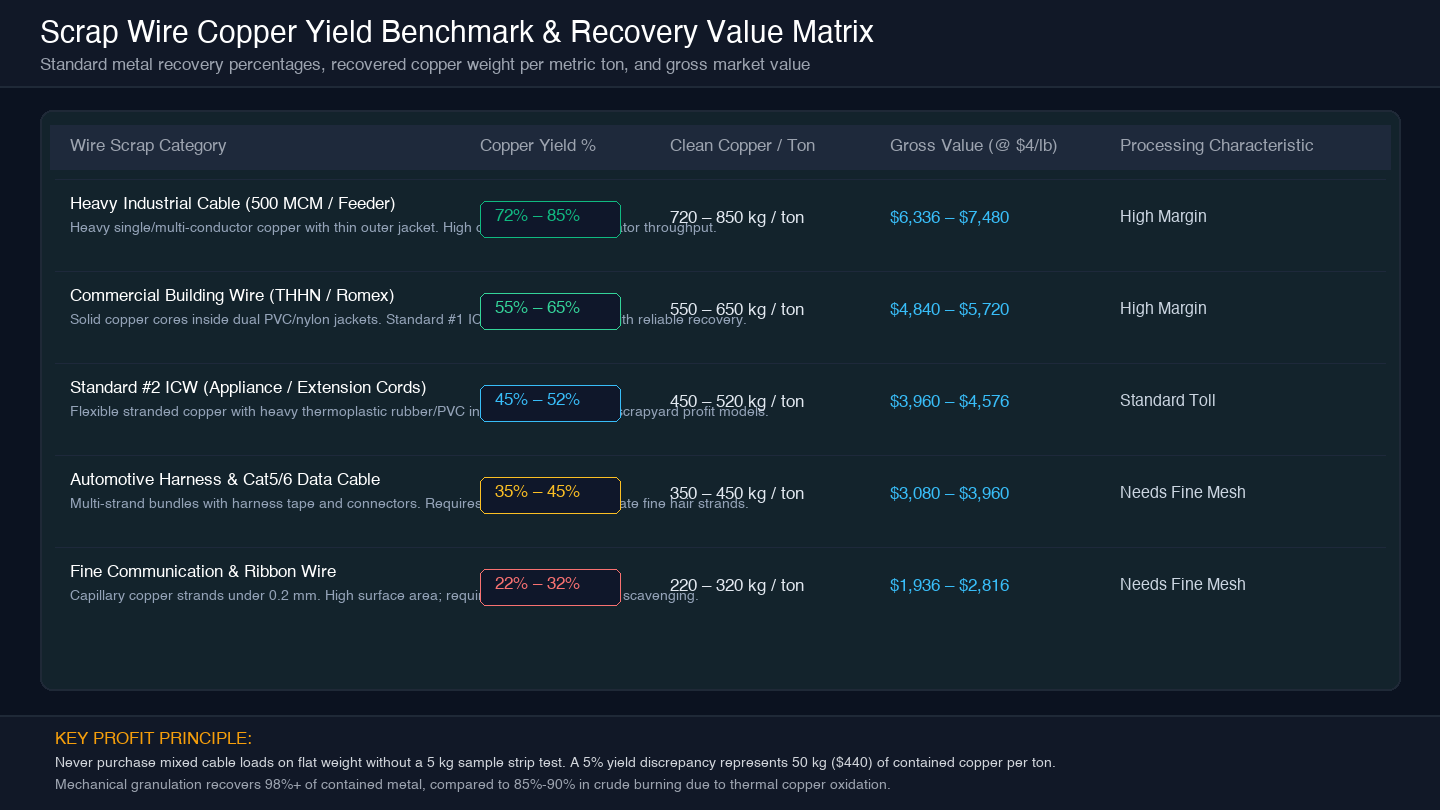
Task: Select the "Standard metal recovery percentages" subtitle
Action: pos(425,65)
